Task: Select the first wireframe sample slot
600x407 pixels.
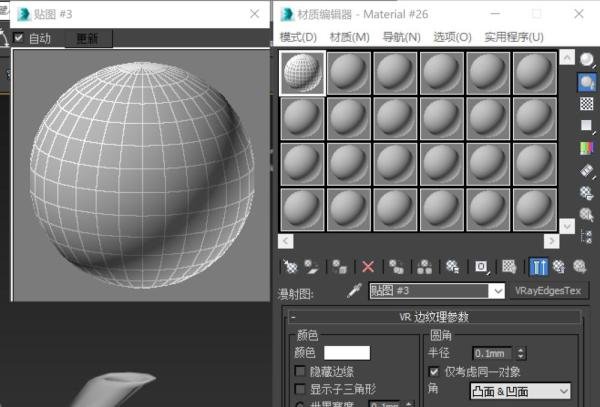Action: pos(302,73)
